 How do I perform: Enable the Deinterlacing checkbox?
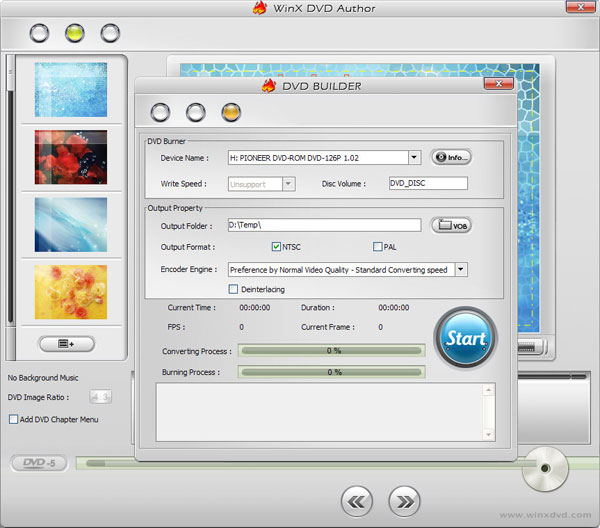pos(233,289)
